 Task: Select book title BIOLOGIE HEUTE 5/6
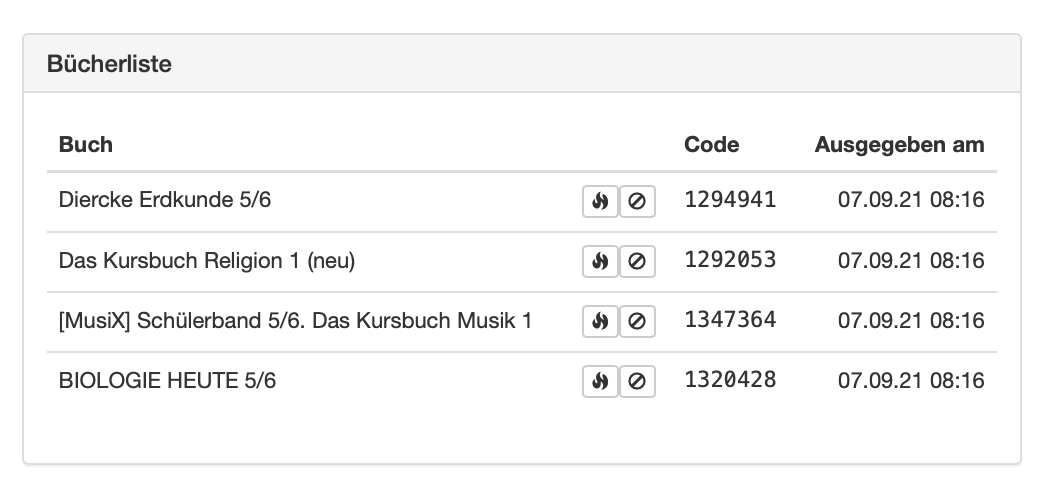pos(167,380)
